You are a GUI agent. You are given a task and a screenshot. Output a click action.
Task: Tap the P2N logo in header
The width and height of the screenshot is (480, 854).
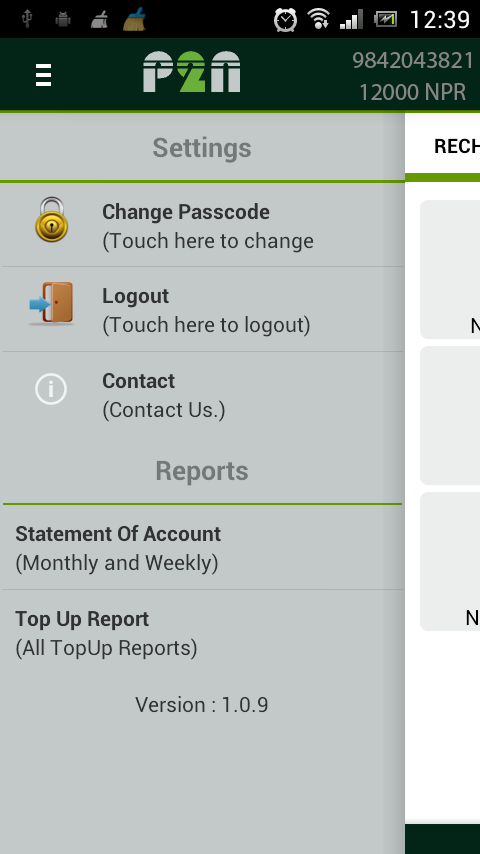pyautogui.click(x=191, y=72)
